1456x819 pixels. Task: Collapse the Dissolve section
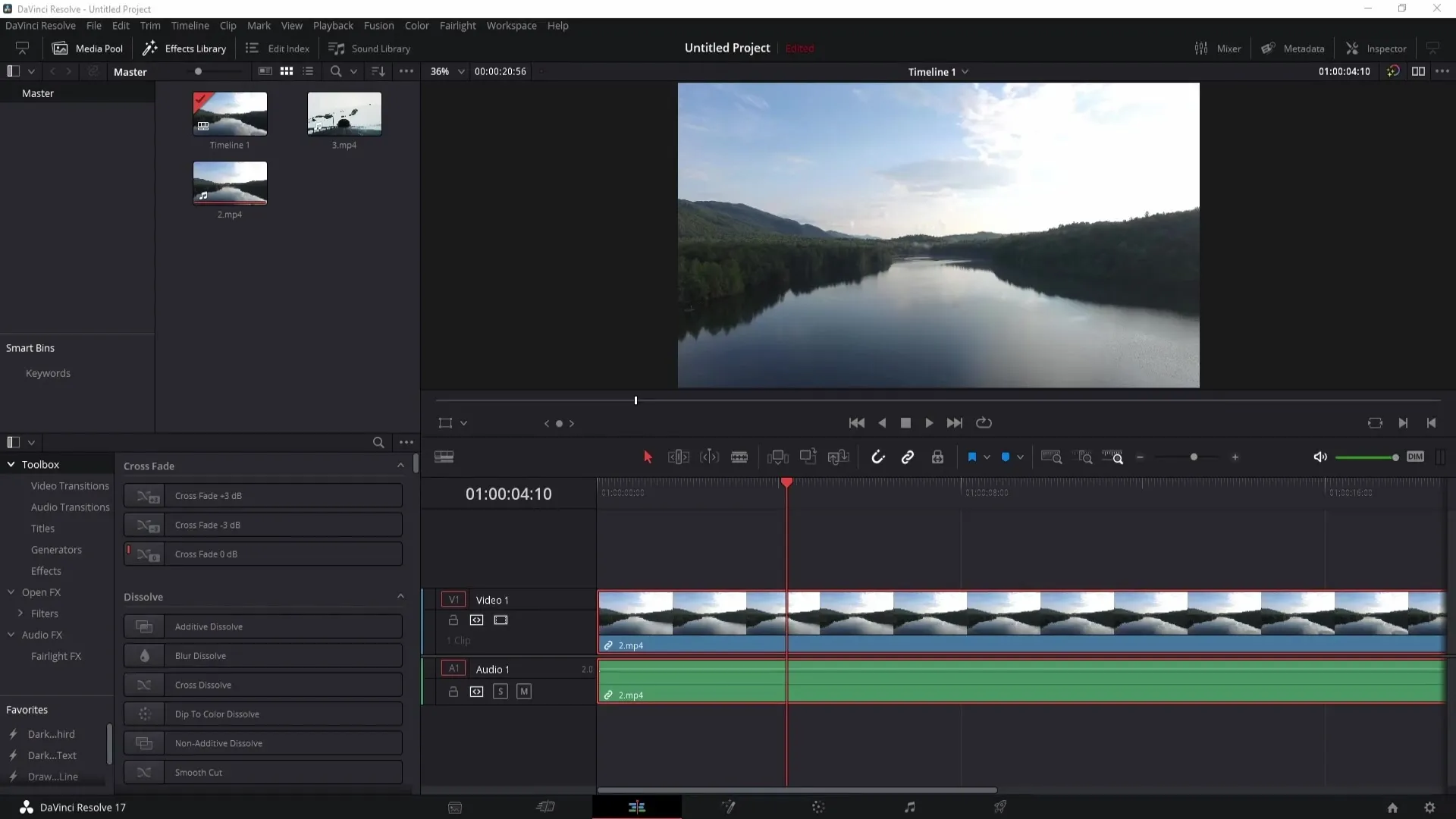(x=400, y=597)
